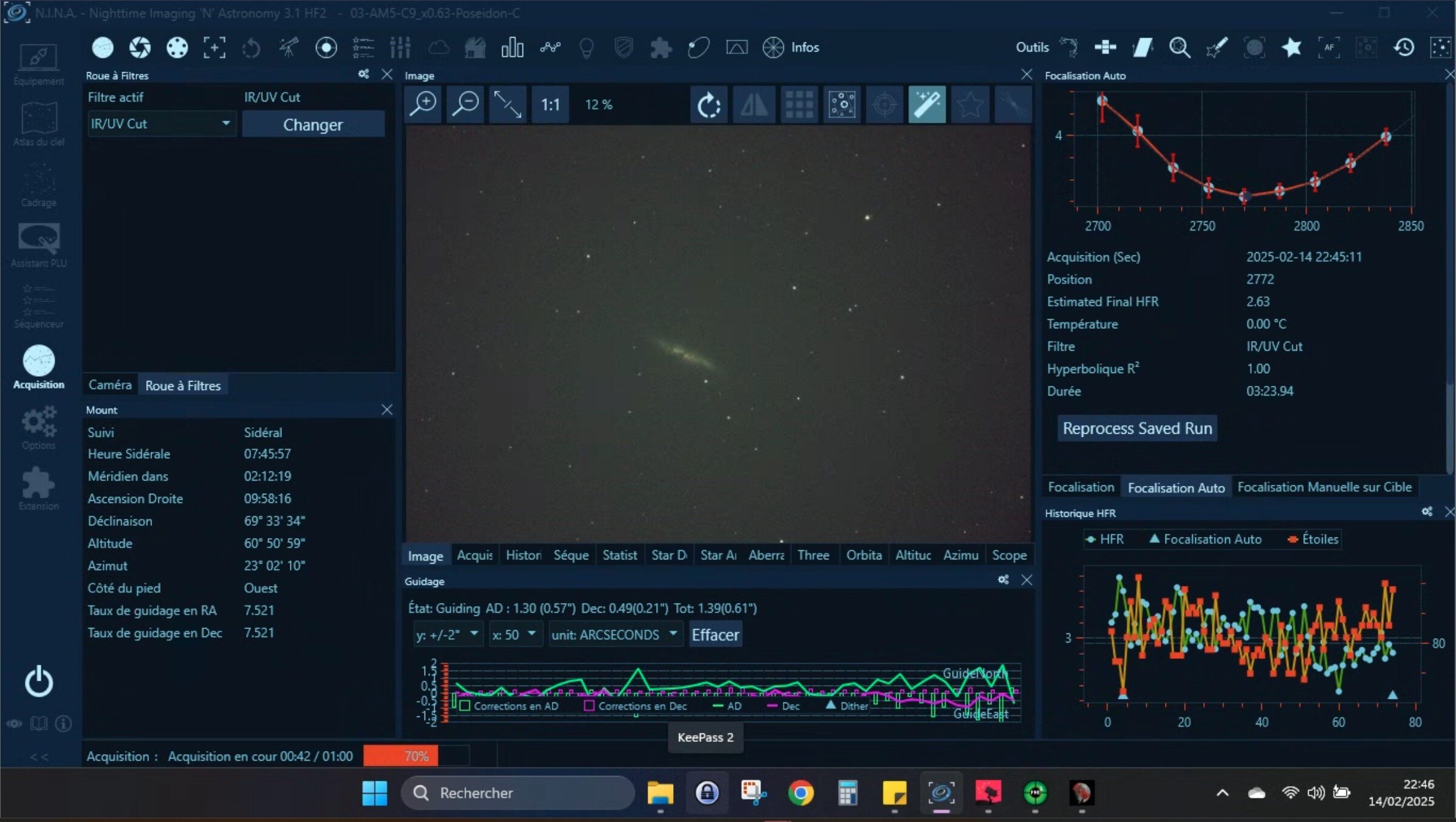Image resolution: width=1456 pixels, height=822 pixels.
Task: Expand the IR/UV Cut filter dropdown
Action: 225,124
